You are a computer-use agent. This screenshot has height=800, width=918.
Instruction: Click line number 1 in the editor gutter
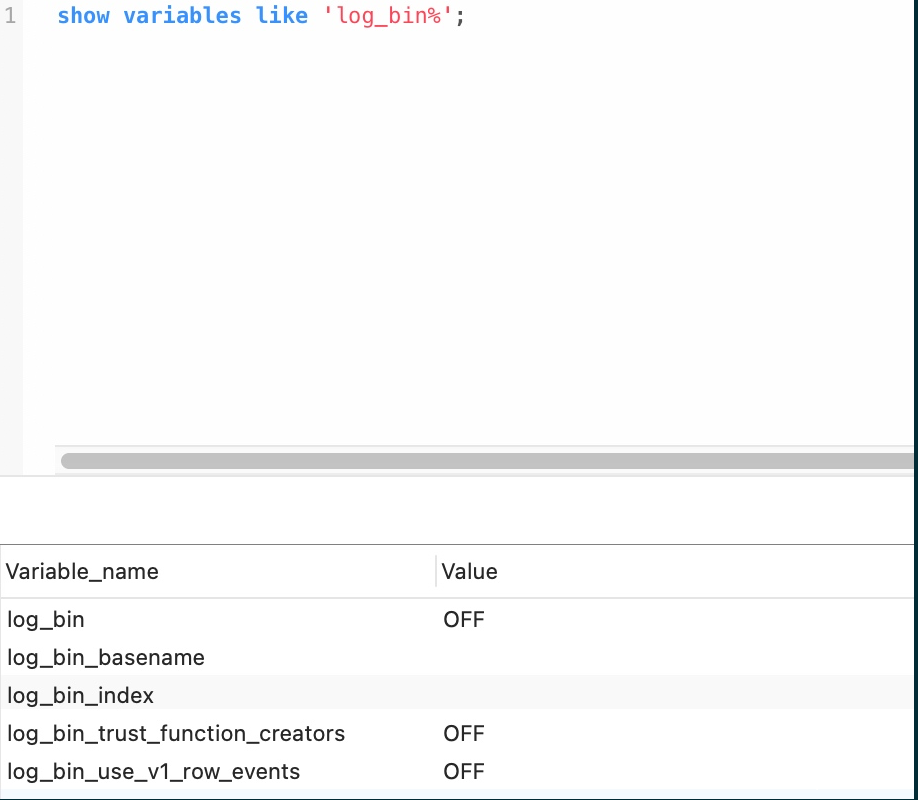point(10,16)
